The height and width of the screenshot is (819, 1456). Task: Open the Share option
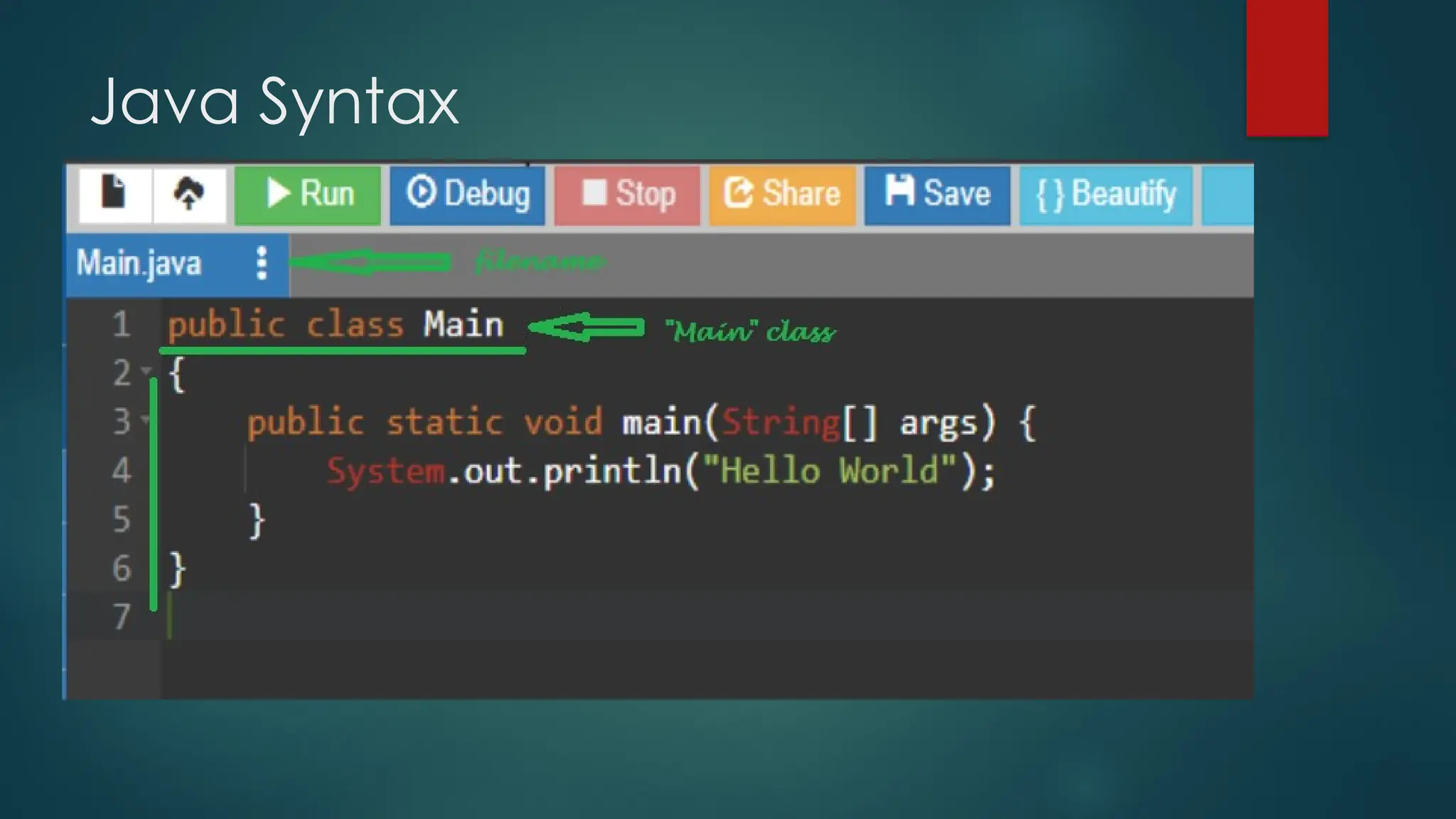[x=782, y=194]
